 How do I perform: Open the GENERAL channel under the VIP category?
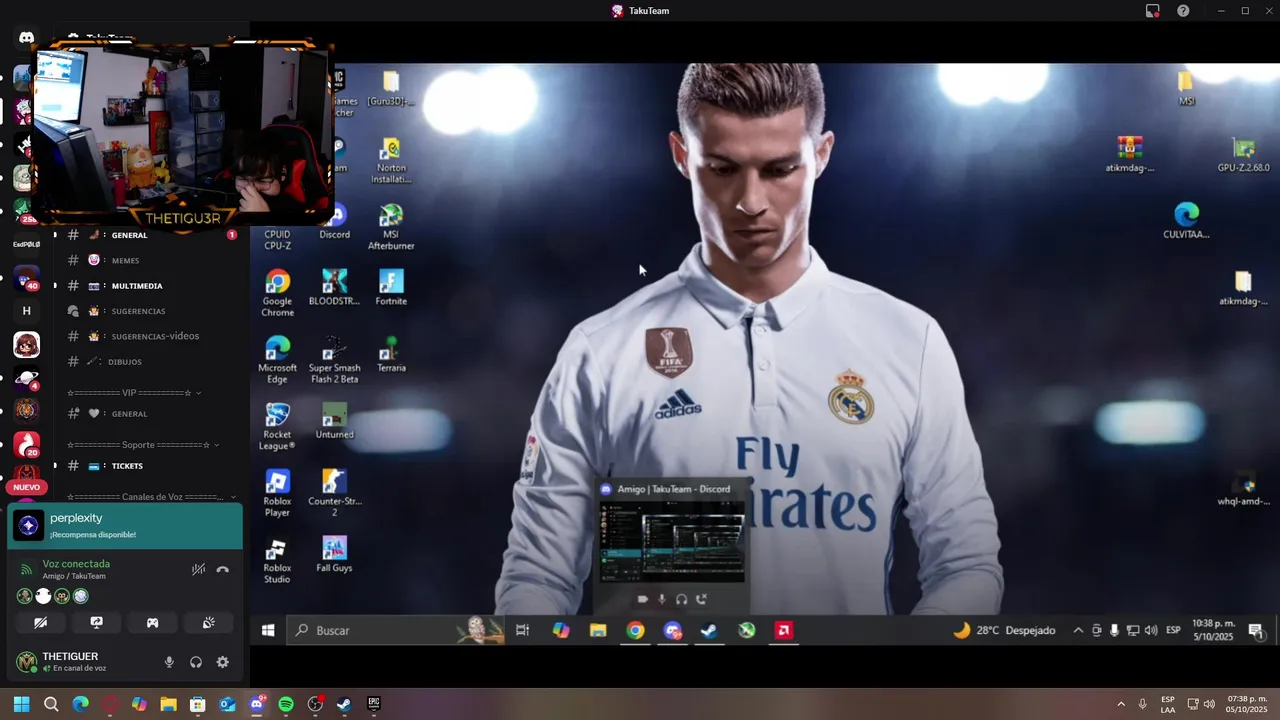pos(150,413)
